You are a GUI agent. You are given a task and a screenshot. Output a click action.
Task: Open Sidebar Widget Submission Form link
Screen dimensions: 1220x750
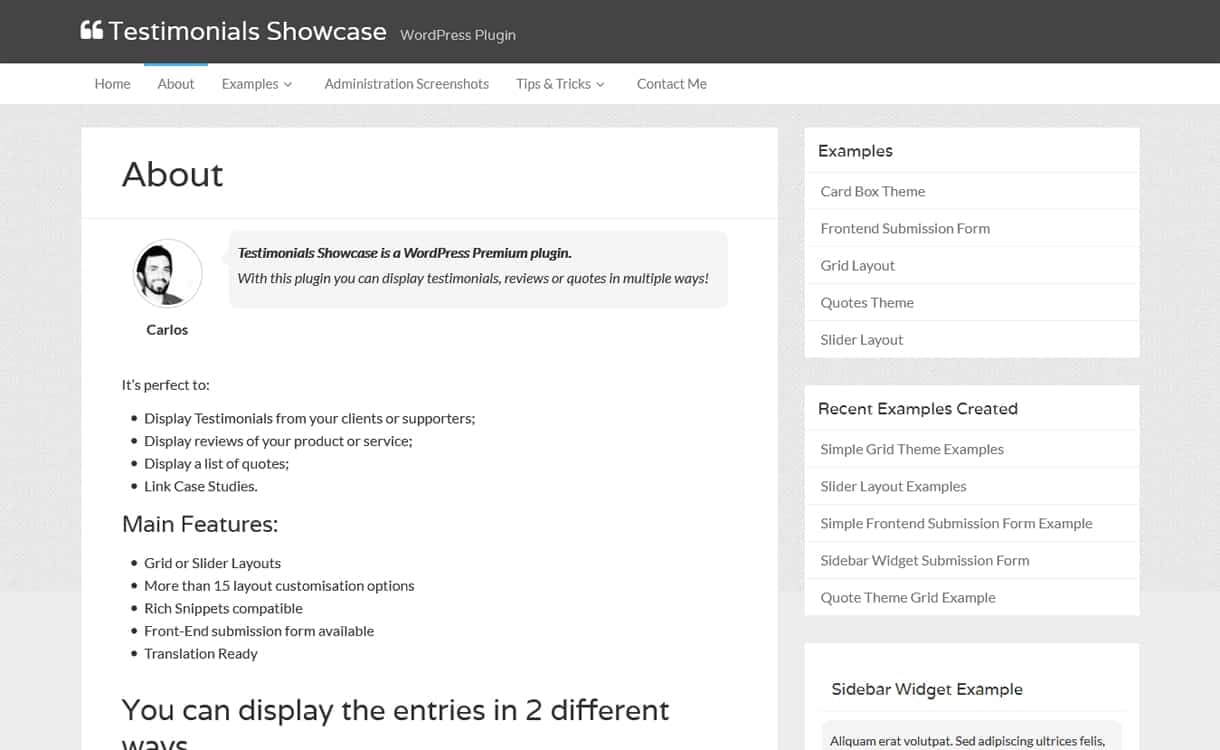click(924, 560)
